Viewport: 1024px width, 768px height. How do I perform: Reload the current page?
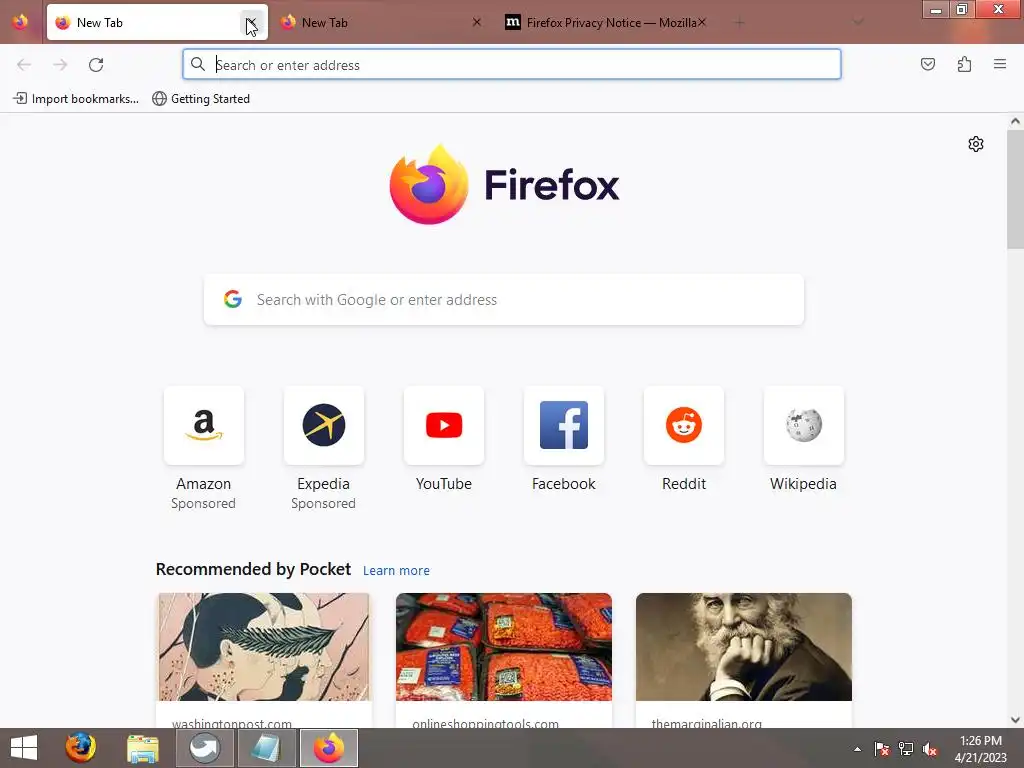[96, 65]
